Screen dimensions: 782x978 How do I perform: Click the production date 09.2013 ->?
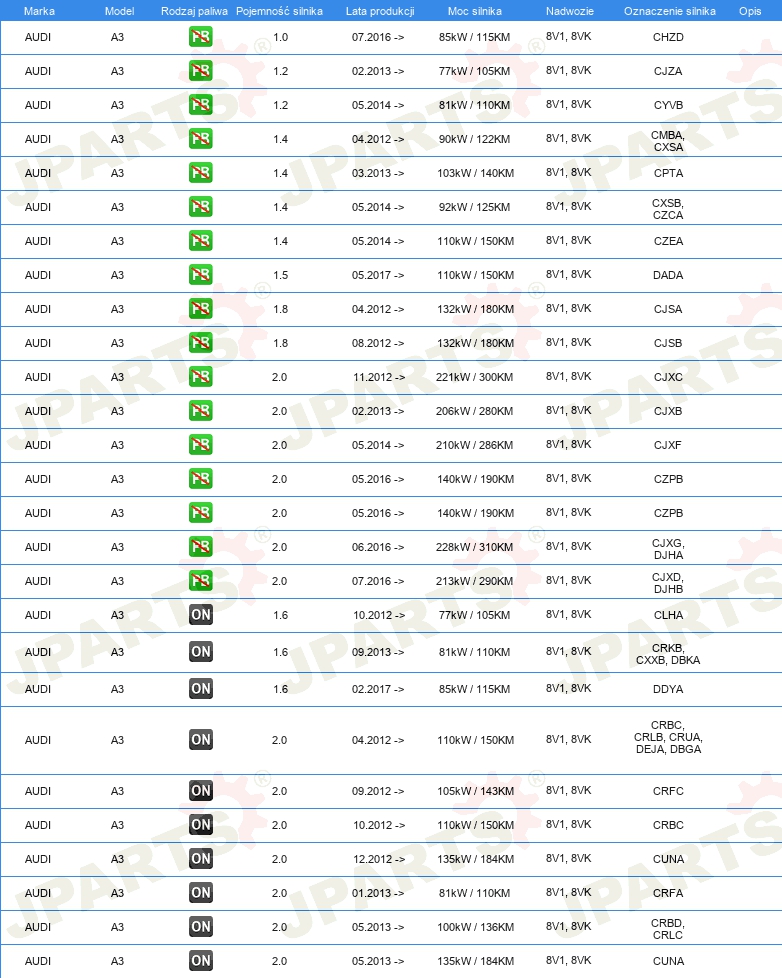tap(378, 652)
